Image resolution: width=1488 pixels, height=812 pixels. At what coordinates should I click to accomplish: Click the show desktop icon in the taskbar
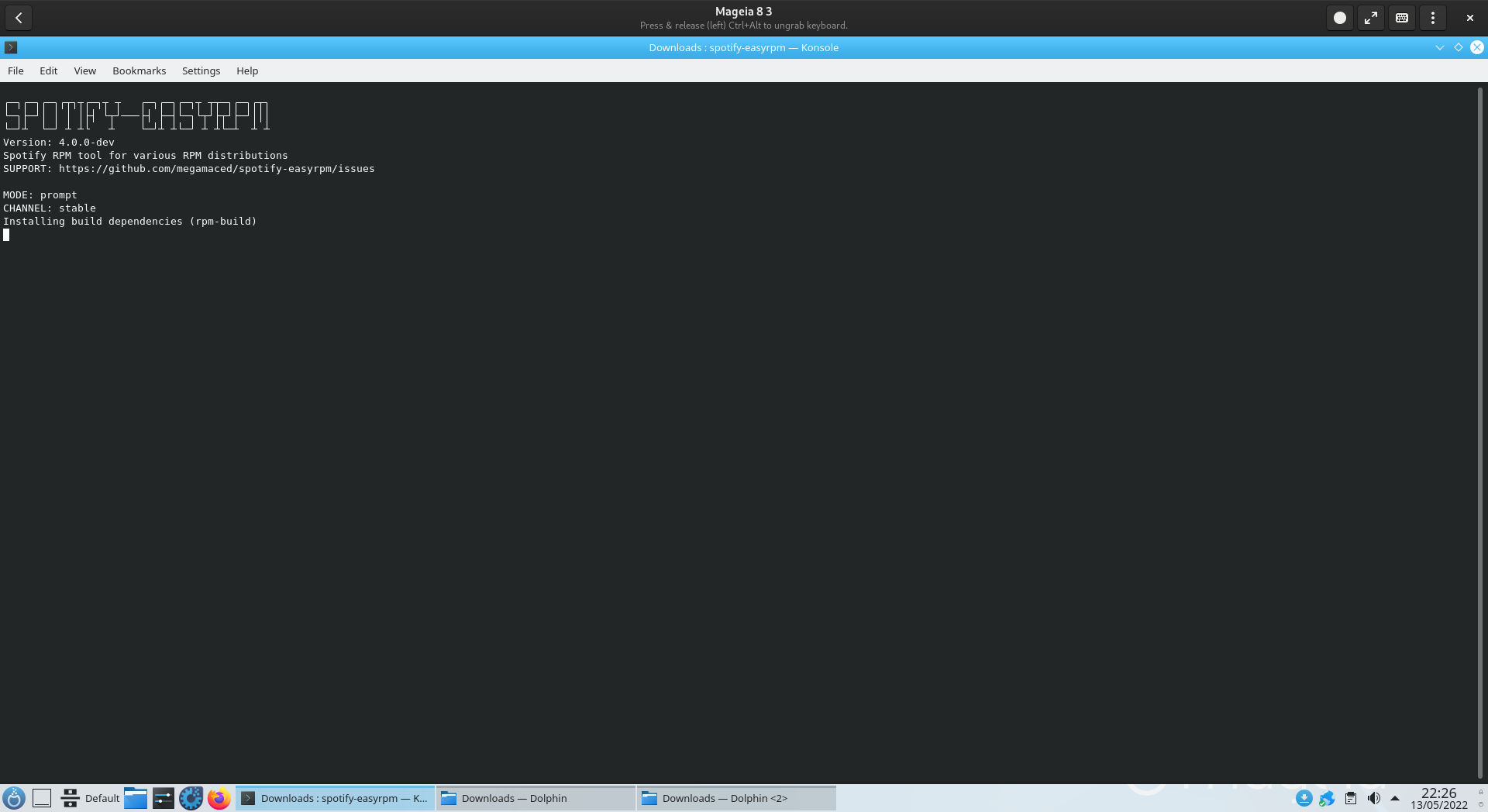pyautogui.click(x=42, y=798)
